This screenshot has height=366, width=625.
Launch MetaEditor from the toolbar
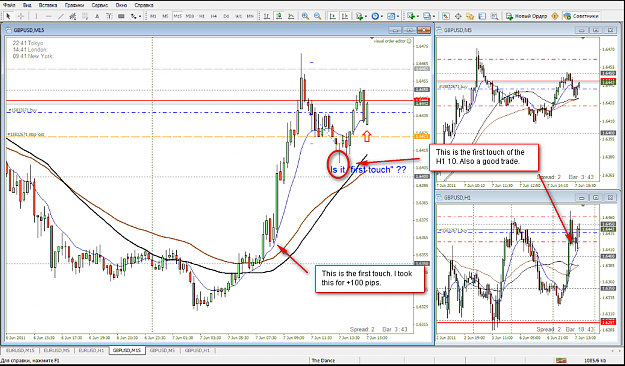pos(554,16)
